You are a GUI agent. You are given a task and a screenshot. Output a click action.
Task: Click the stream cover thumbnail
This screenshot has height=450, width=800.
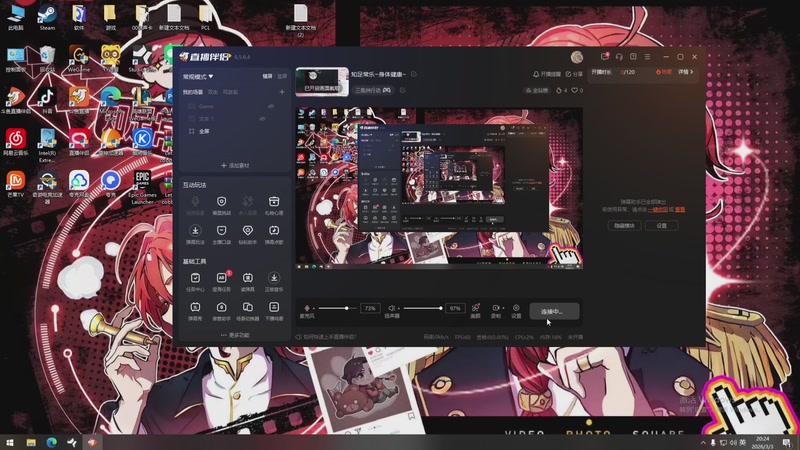(x=322, y=82)
